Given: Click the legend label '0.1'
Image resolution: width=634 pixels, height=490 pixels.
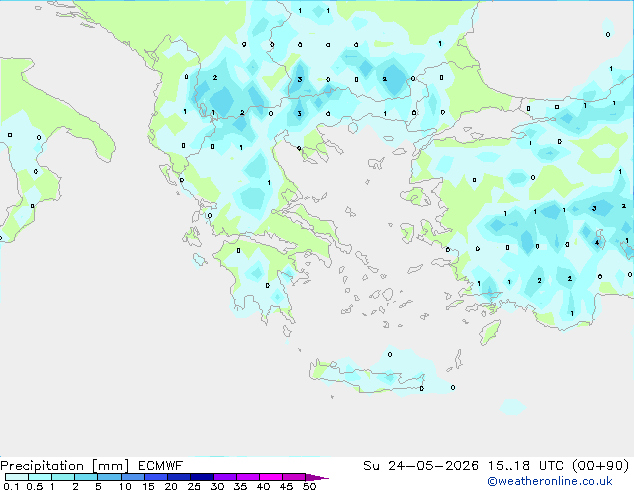Looking at the screenshot, I should 11,486.
